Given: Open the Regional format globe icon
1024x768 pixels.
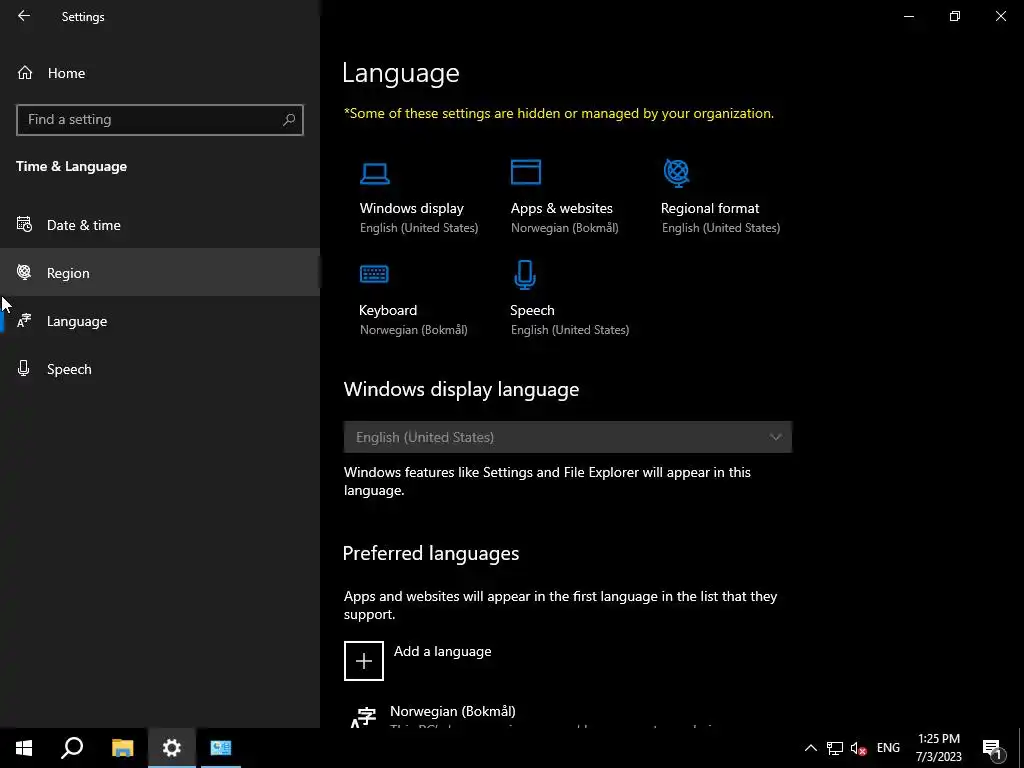Looking at the screenshot, I should (x=677, y=172).
